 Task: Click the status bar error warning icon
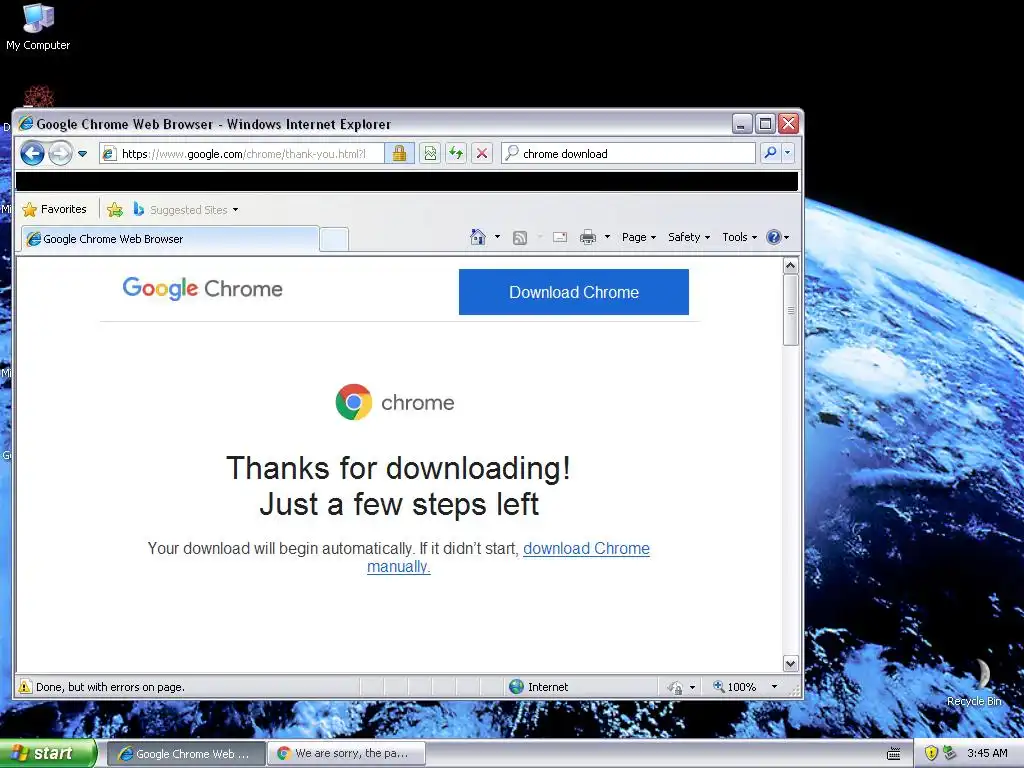tap(25, 686)
